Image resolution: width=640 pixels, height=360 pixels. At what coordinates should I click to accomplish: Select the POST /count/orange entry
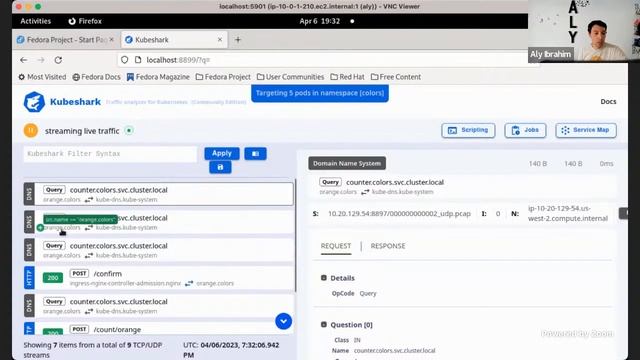(x=159, y=329)
